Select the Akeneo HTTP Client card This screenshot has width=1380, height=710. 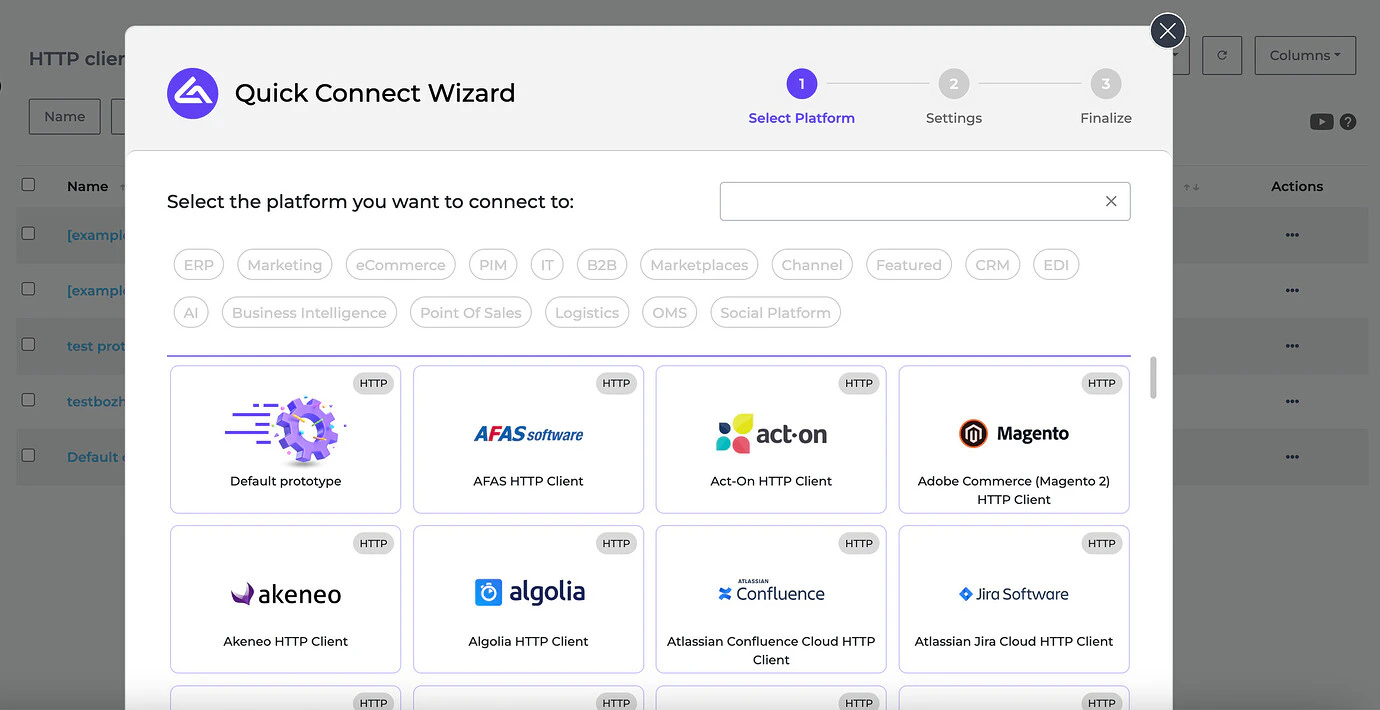(x=285, y=599)
